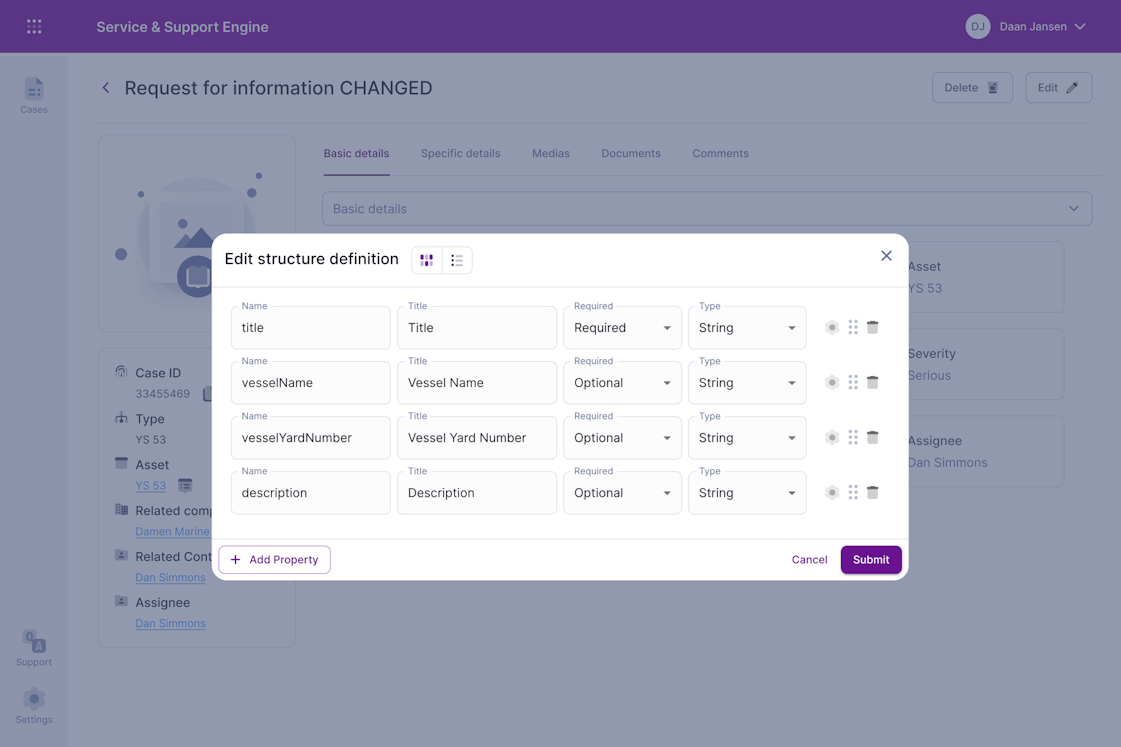Open the Type dropdown for the vesselName row
The image size is (1121, 747).
pos(747,382)
